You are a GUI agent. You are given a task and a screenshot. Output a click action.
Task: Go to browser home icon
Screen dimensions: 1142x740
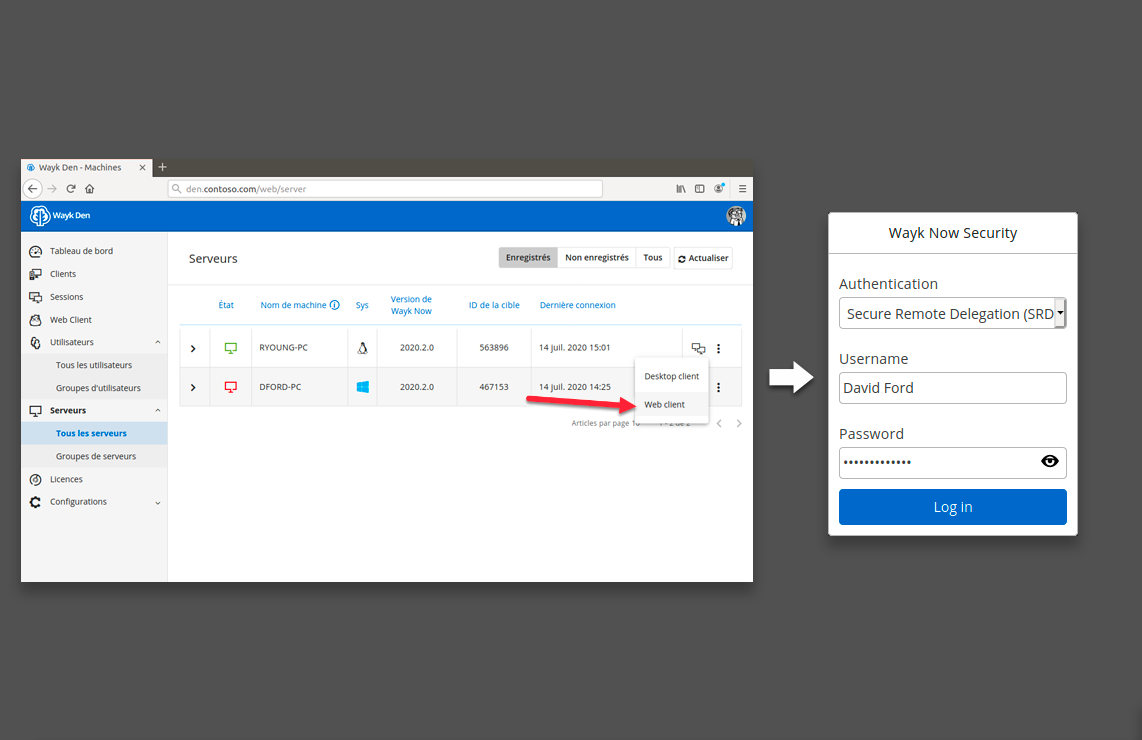pyautogui.click(x=90, y=189)
